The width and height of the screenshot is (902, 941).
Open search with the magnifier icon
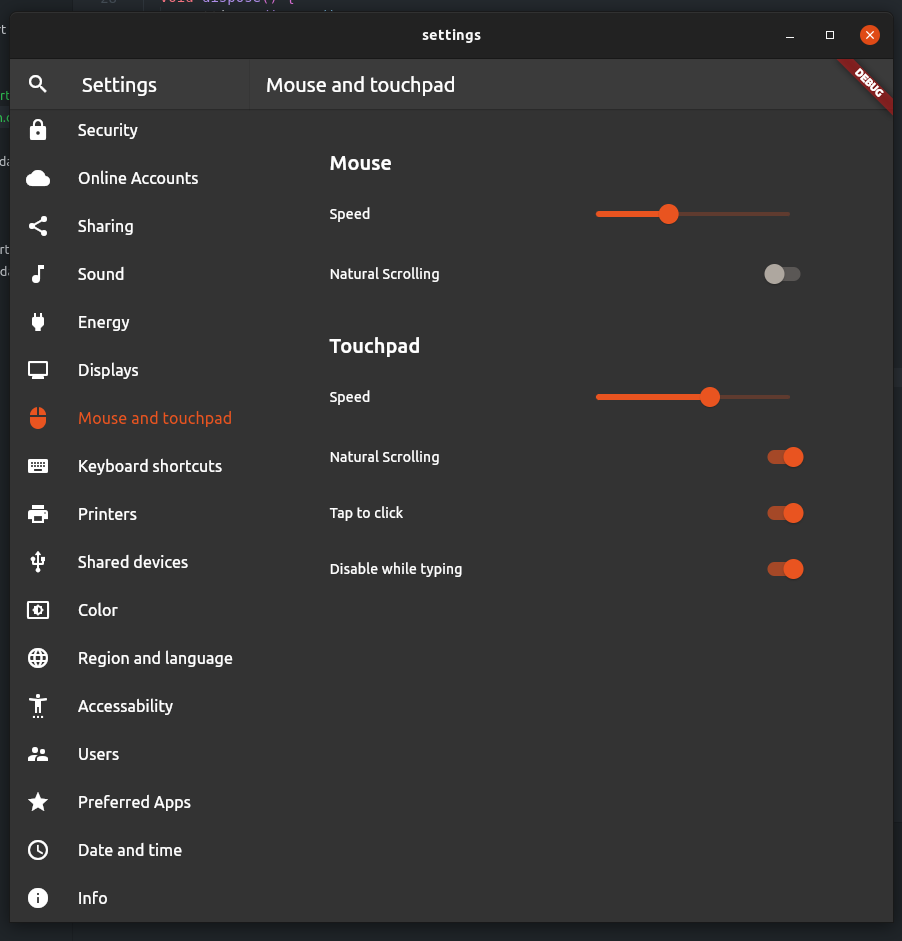point(38,84)
